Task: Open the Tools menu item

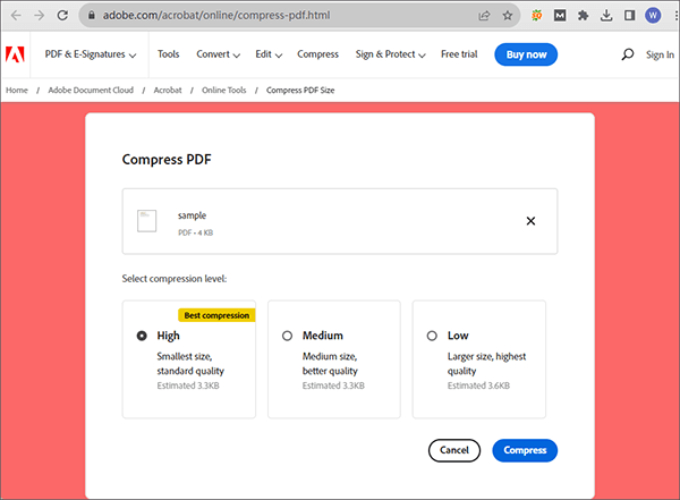Action: tap(168, 55)
